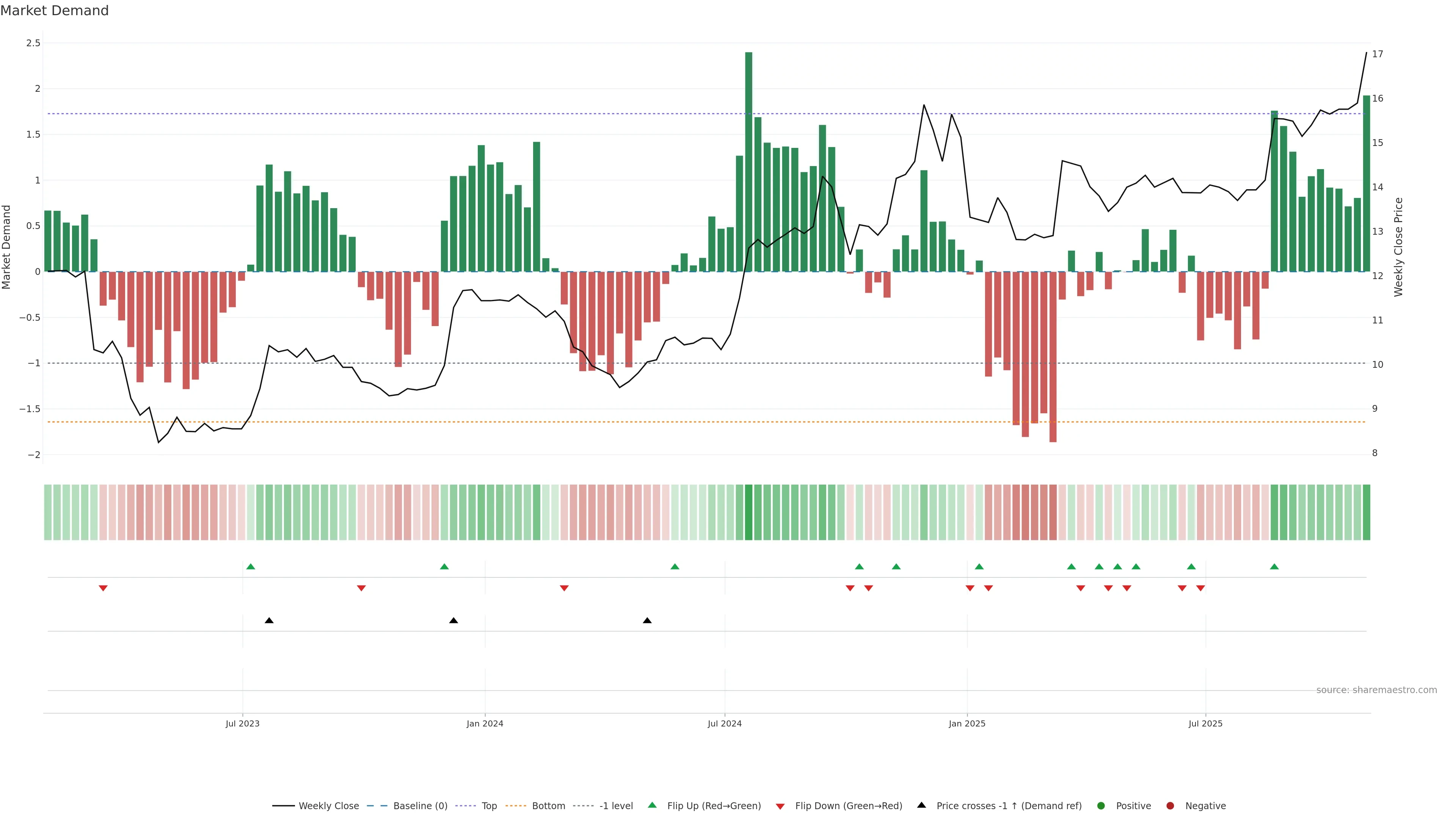Click the black triangle marker just right of Jul 2023

pyautogui.click(x=269, y=621)
